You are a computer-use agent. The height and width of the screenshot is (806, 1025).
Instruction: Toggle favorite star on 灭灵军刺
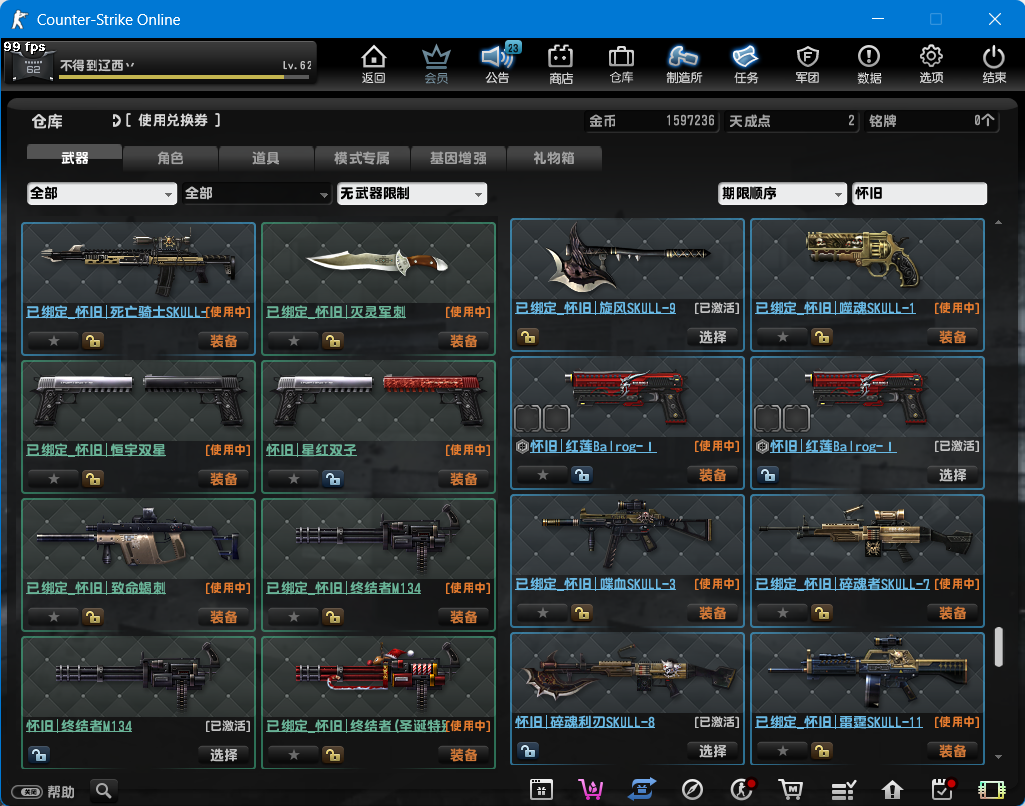point(294,341)
